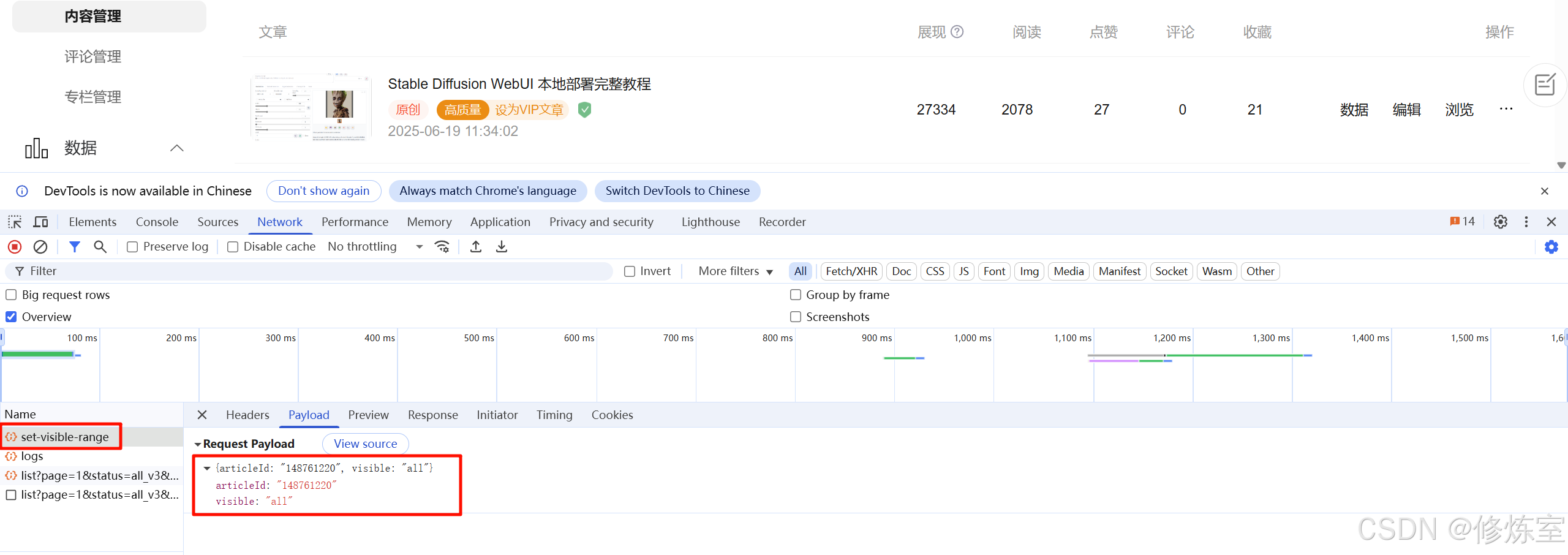Click the green verified shield badge
The image size is (1568, 555).
[x=585, y=110]
